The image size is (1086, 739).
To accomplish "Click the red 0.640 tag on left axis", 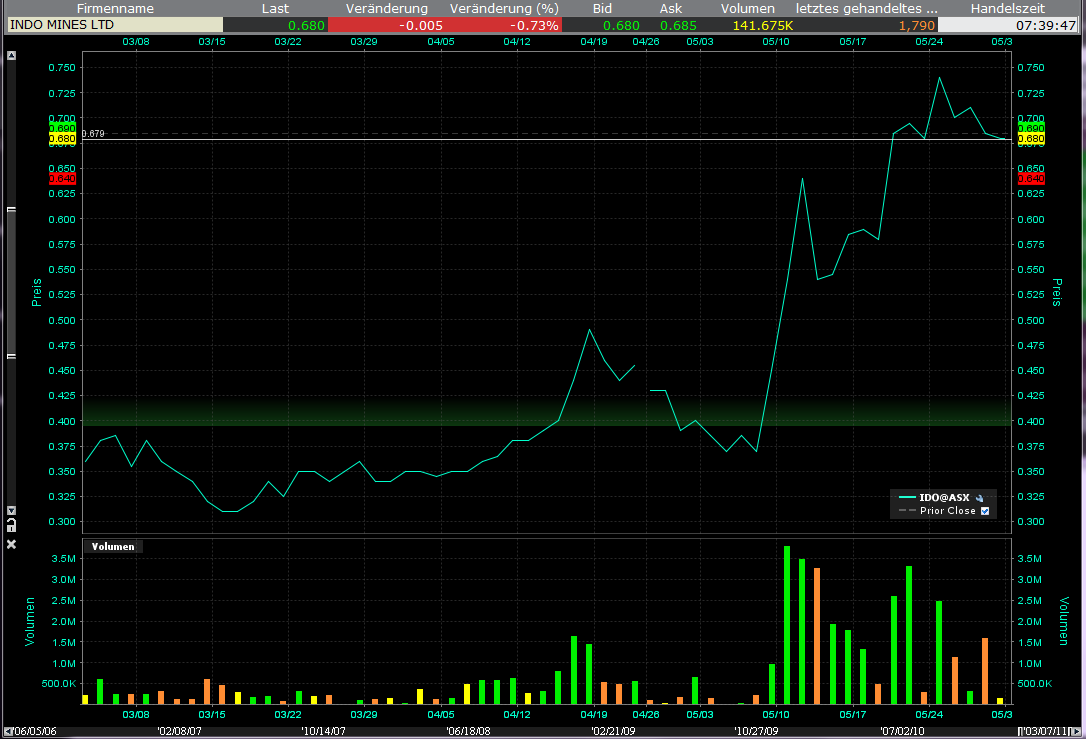I will pos(62,179).
